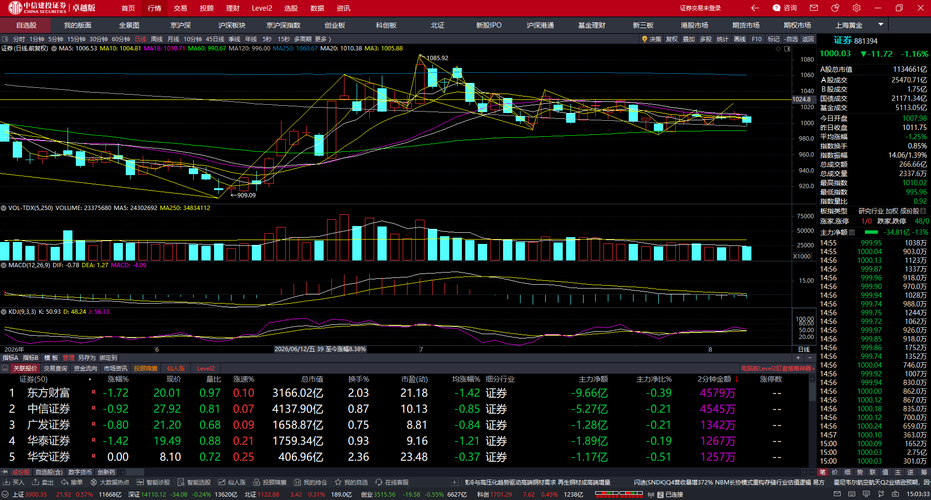The height and width of the screenshot is (500, 931).
Task: Click down arrow beside 笔 tab
Action: click(x=812, y=472)
